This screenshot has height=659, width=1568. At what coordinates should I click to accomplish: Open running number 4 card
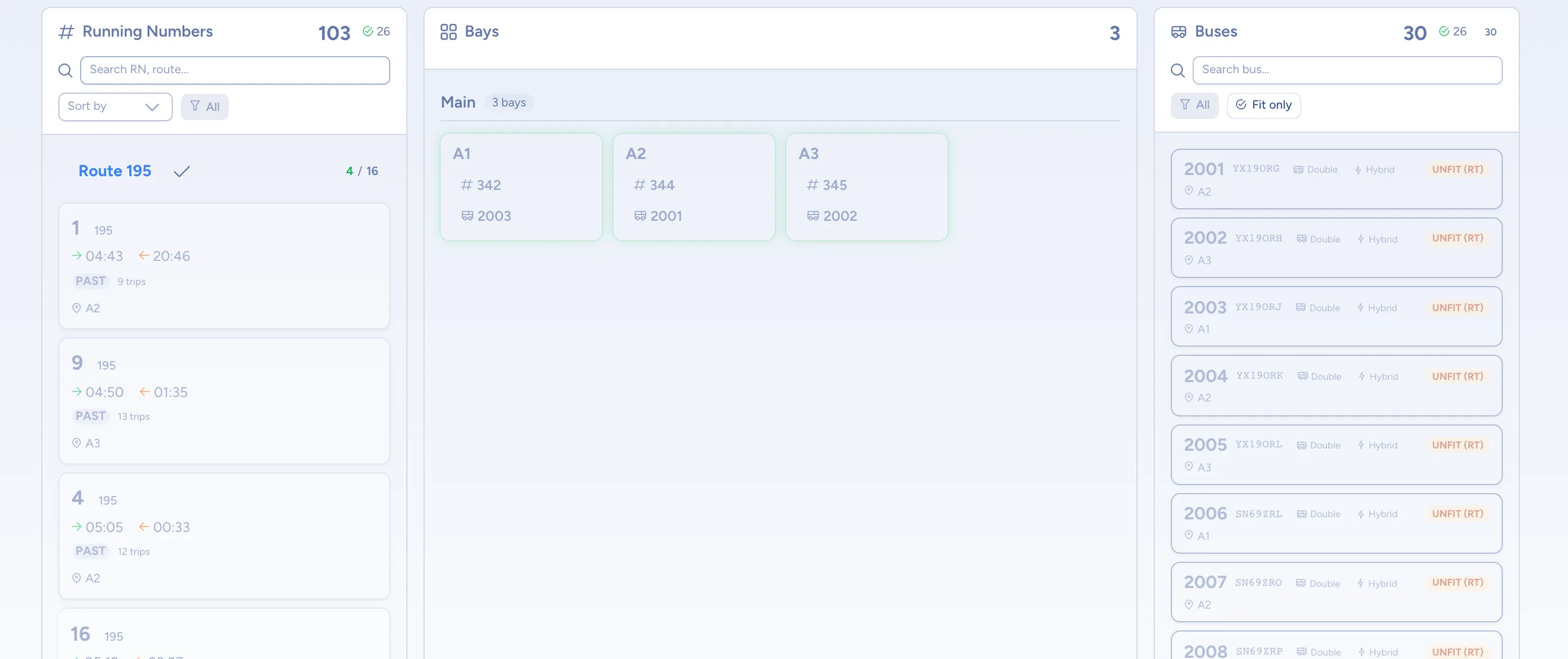[x=224, y=536]
